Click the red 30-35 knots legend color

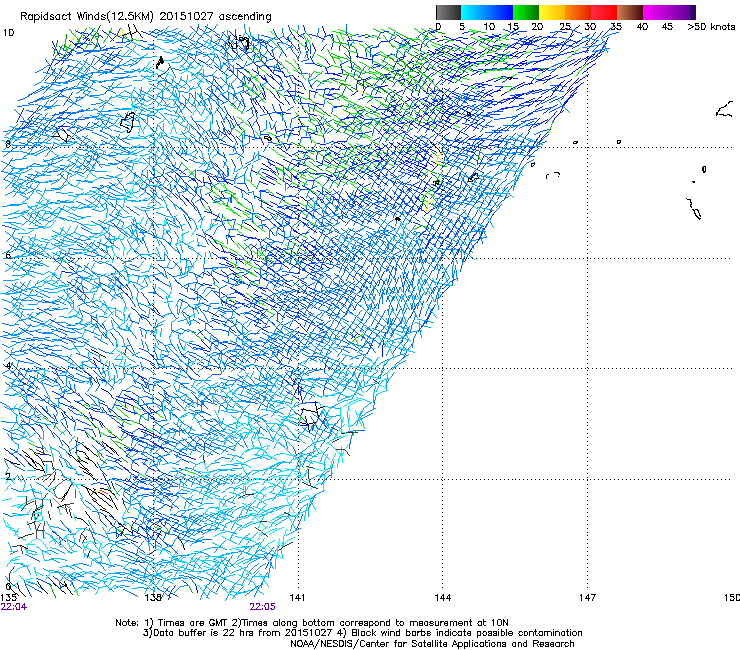(x=604, y=12)
